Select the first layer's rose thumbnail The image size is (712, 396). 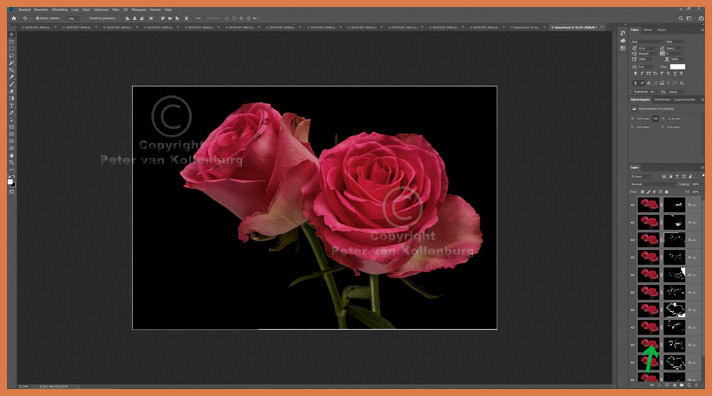pos(648,205)
